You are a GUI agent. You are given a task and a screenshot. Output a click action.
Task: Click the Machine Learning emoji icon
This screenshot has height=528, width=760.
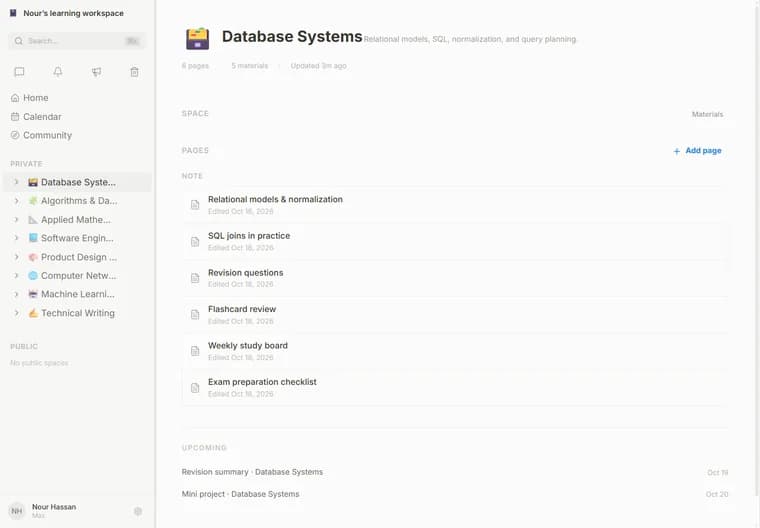pyautogui.click(x=32, y=294)
